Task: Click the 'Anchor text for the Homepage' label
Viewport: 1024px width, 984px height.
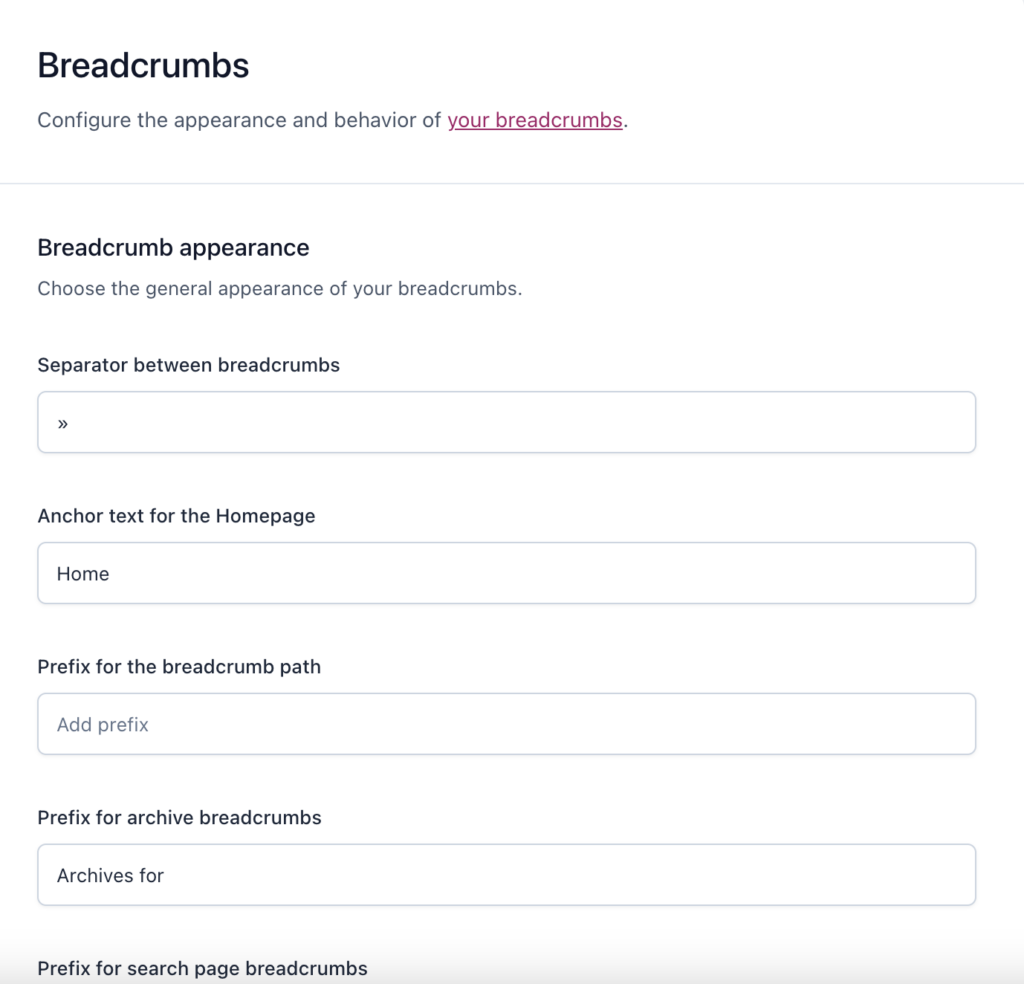Action: pyautogui.click(x=176, y=516)
